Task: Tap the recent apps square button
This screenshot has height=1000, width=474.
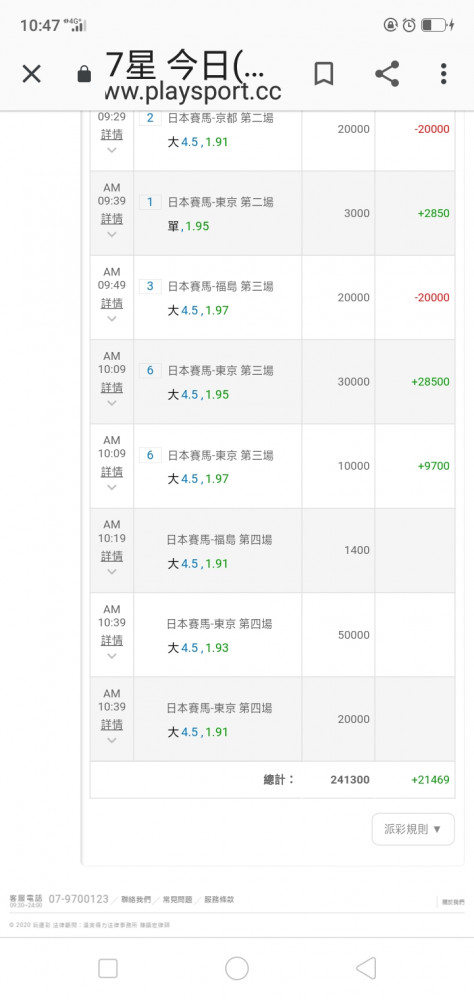Action: coord(108,968)
